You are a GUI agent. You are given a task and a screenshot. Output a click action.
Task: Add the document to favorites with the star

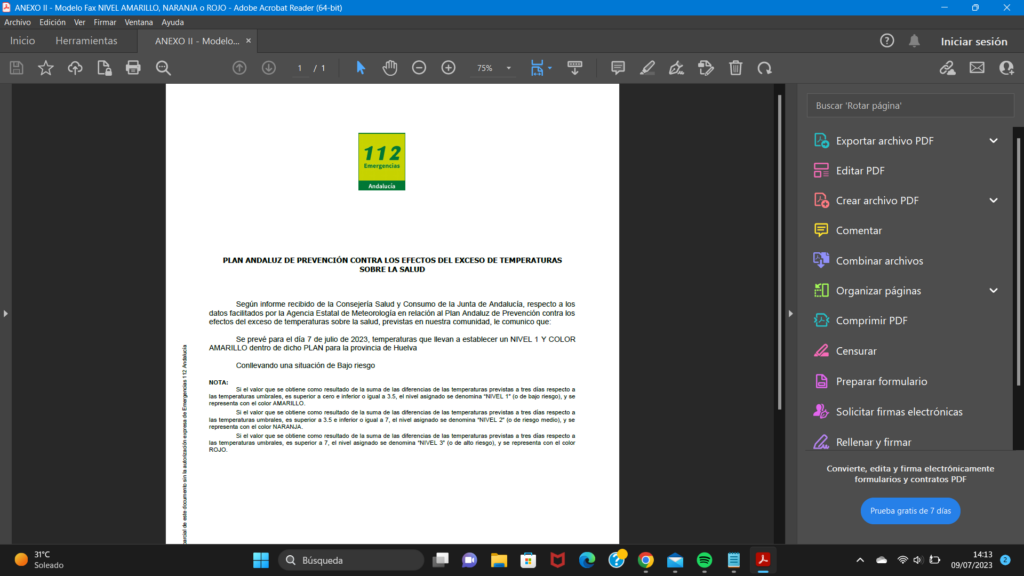(45, 68)
